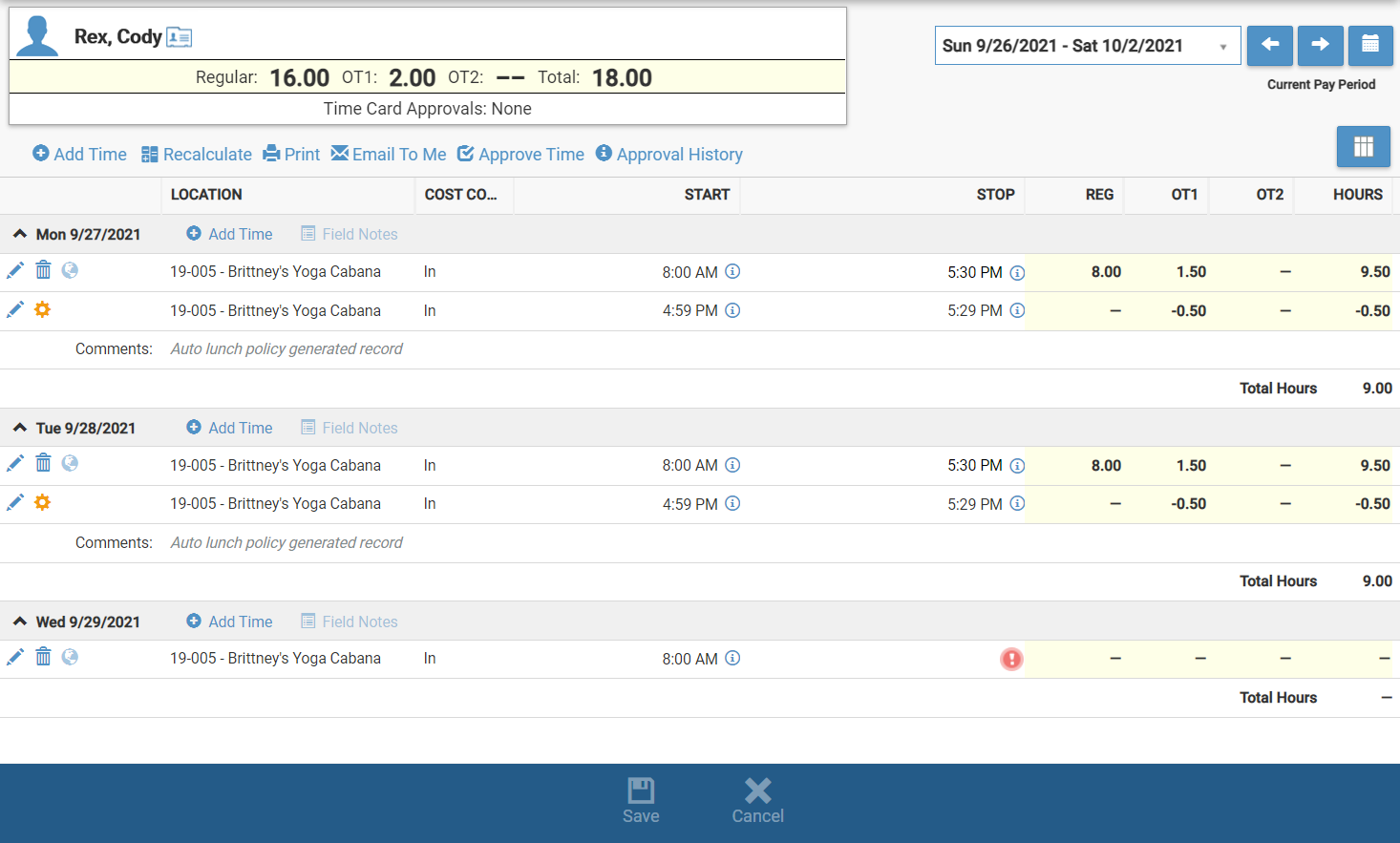
Task: Open the calendar date picker button
Action: click(x=1369, y=45)
